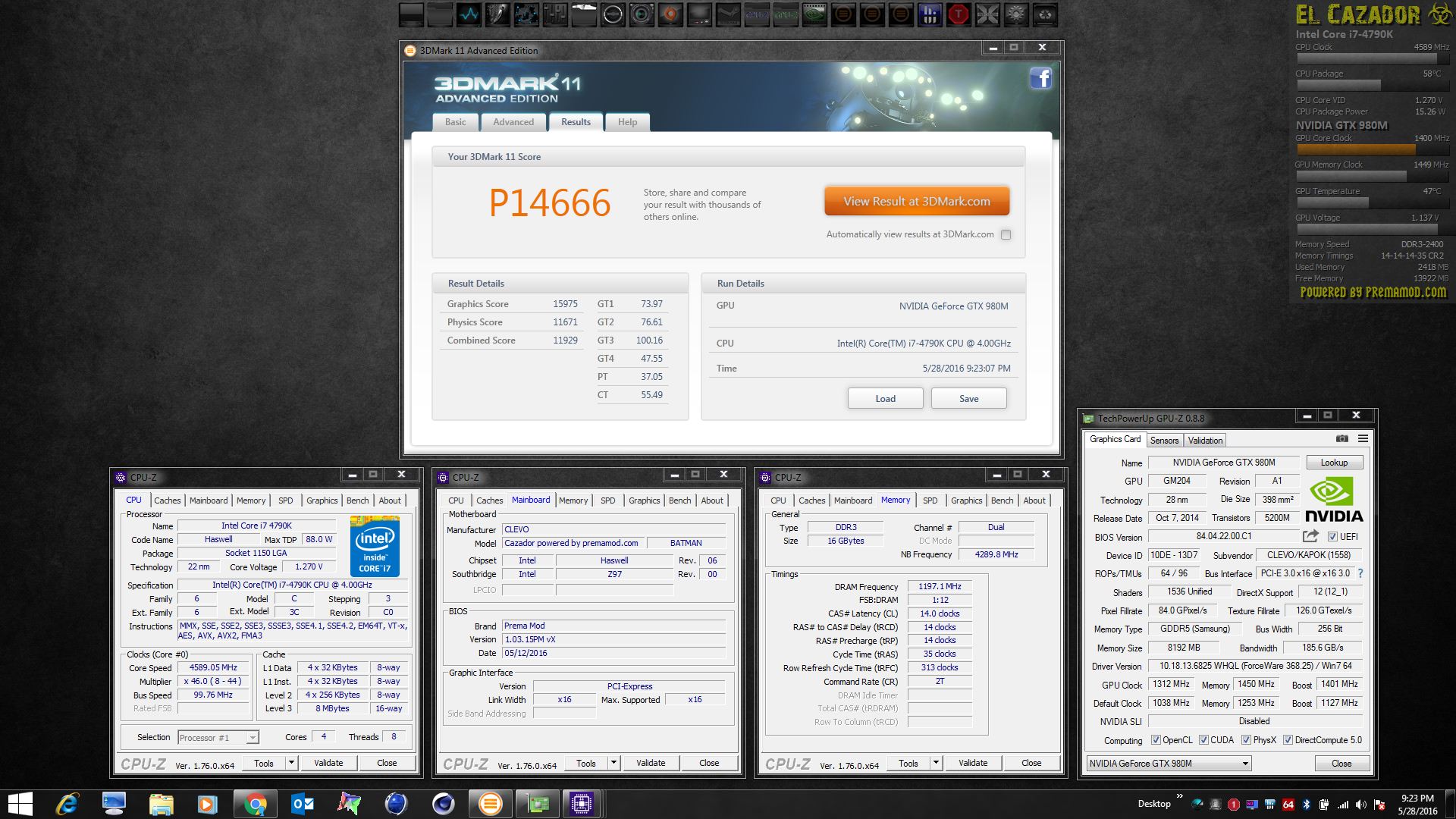
Task: Open the camera lens icon in top dock
Action: click(642, 14)
